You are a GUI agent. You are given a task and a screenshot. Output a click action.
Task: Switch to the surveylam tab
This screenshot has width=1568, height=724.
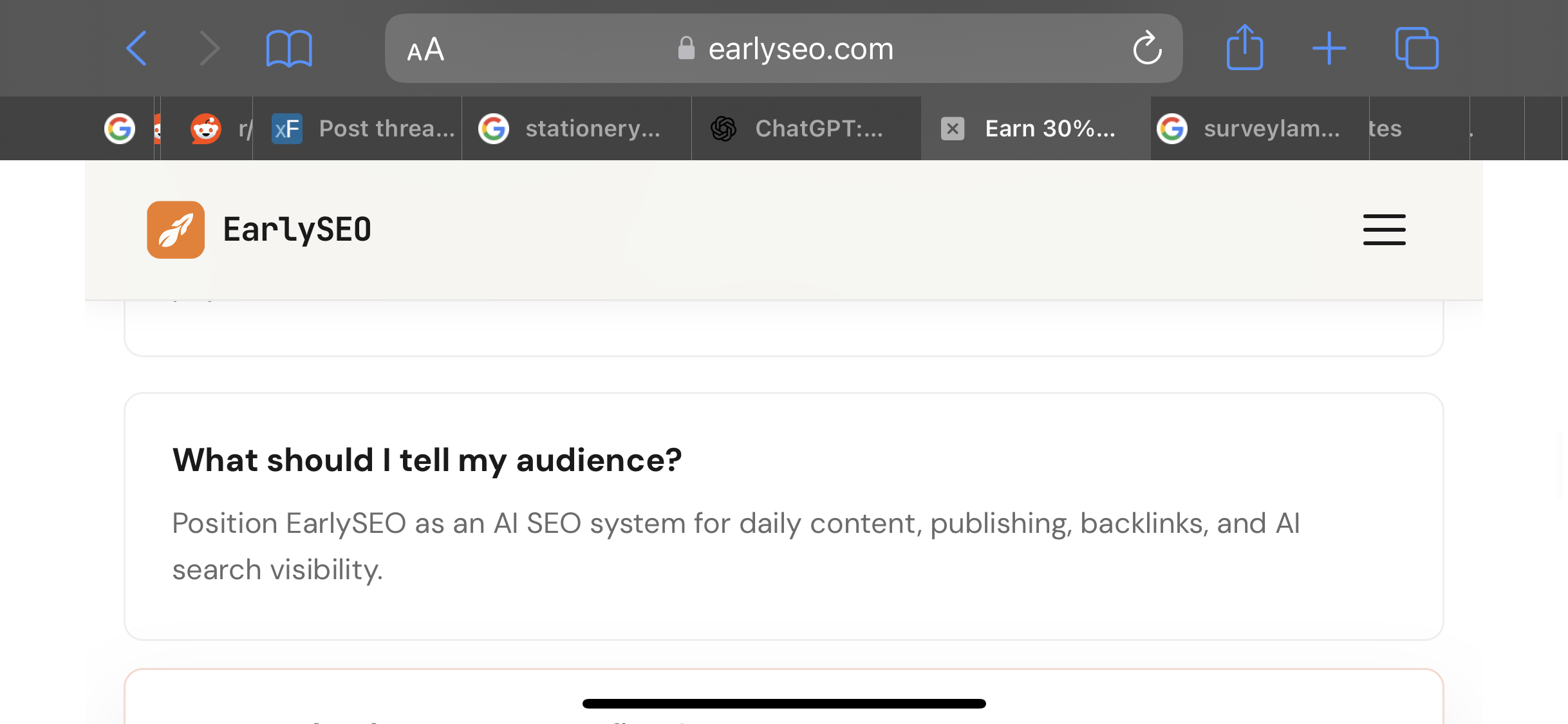(1260, 129)
